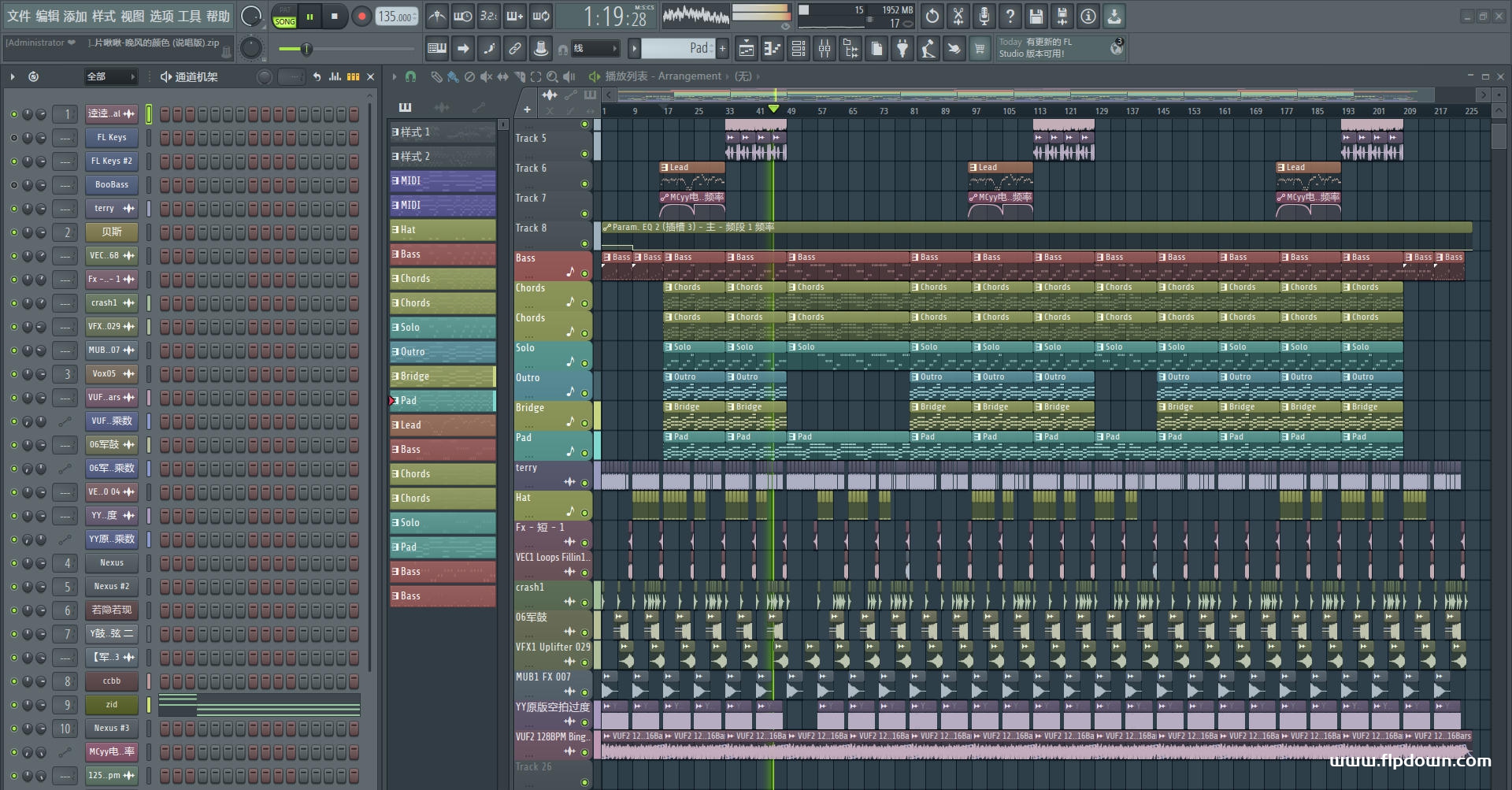1512x790 pixels.
Task: Open the 文件 menu
Action: 19,16
